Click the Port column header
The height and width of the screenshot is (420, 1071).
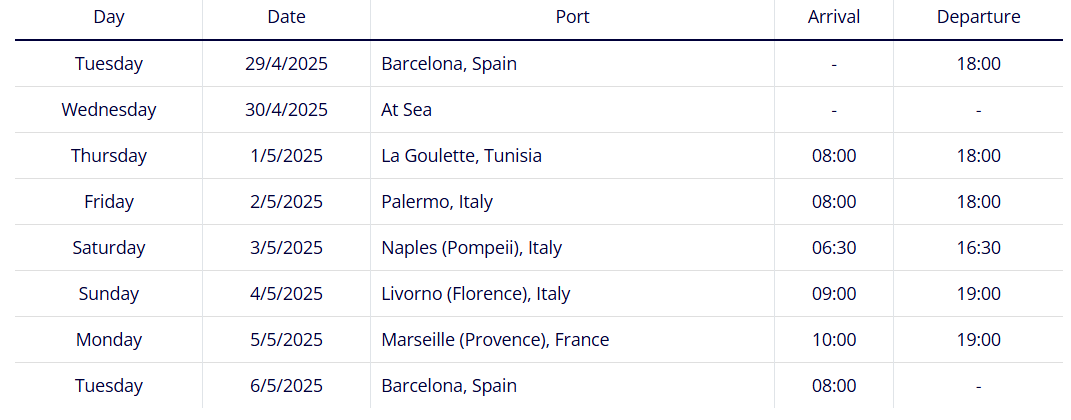(572, 17)
